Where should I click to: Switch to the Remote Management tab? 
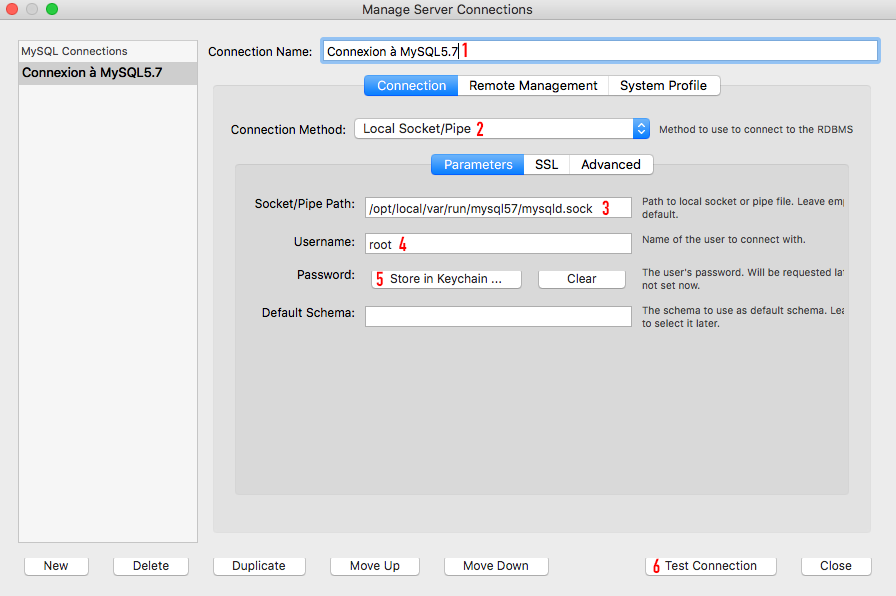[533, 86]
